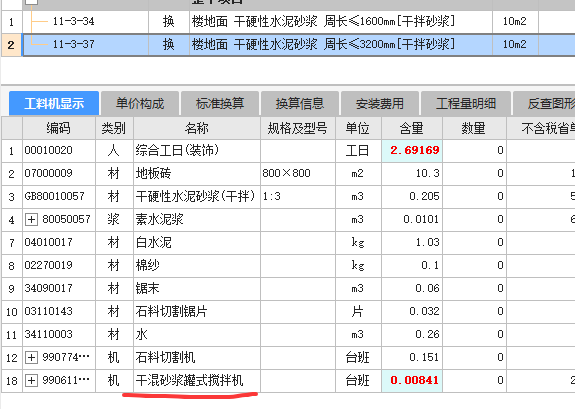575x409 pixels.
Task: Click the 含量 value 0.26
Action: click(412, 334)
